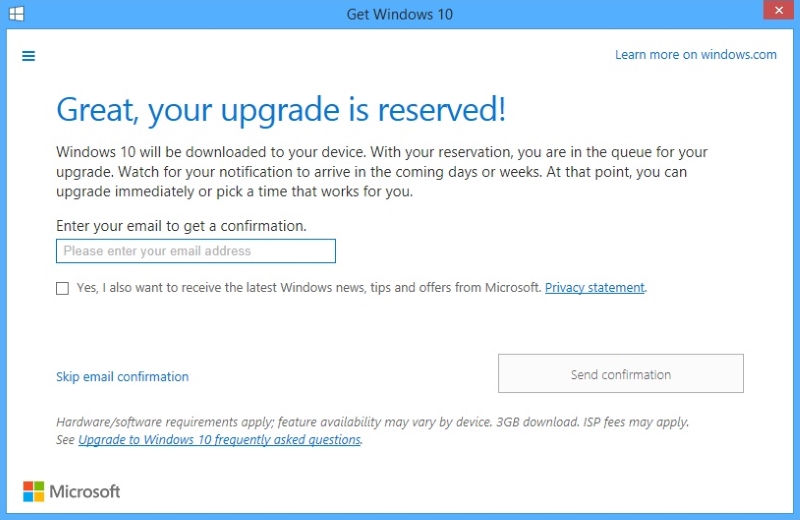Click the four-color Microsoft logo squares

click(34, 491)
